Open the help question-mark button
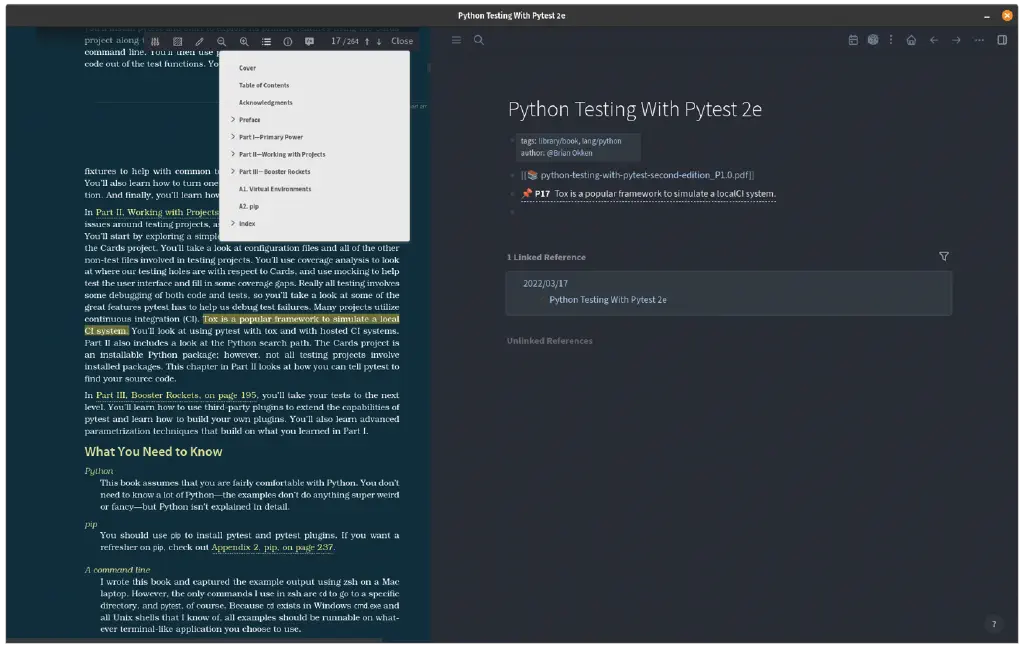This screenshot has width=1024, height=649. pos(994,624)
